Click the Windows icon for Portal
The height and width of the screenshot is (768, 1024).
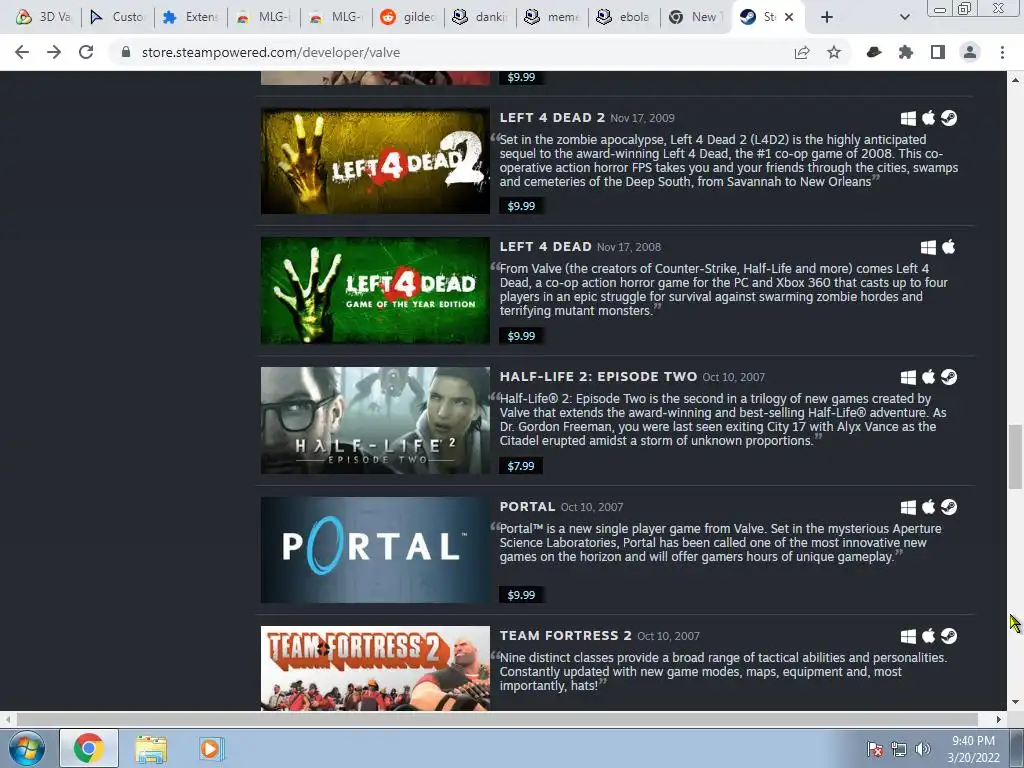tap(908, 507)
